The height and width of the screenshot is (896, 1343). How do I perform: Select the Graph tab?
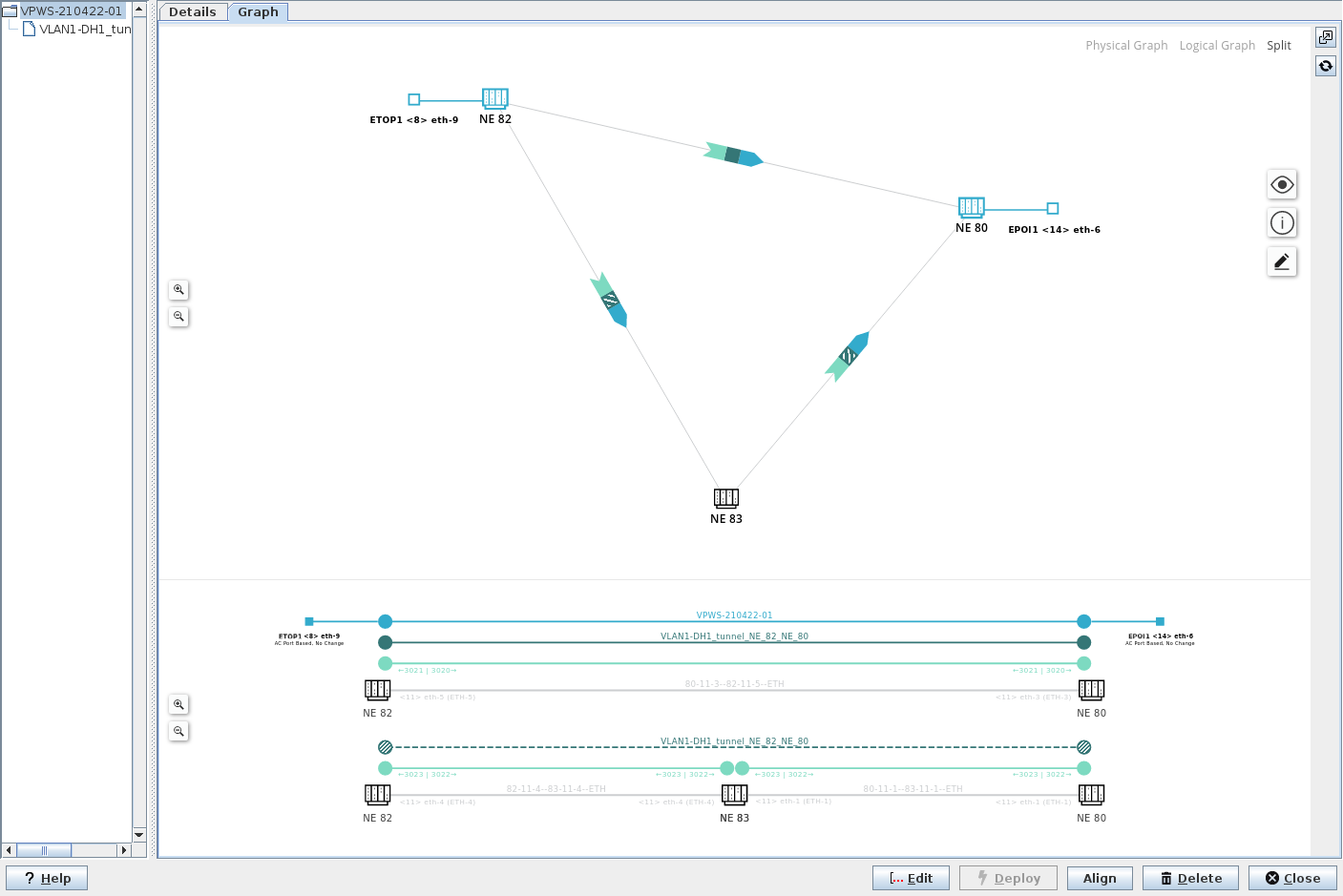258,12
